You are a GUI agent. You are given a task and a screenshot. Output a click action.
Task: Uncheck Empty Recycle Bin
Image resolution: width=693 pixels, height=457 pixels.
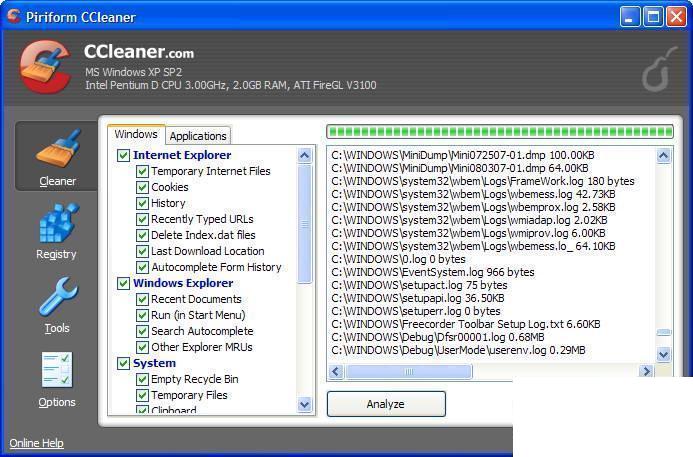coord(142,379)
